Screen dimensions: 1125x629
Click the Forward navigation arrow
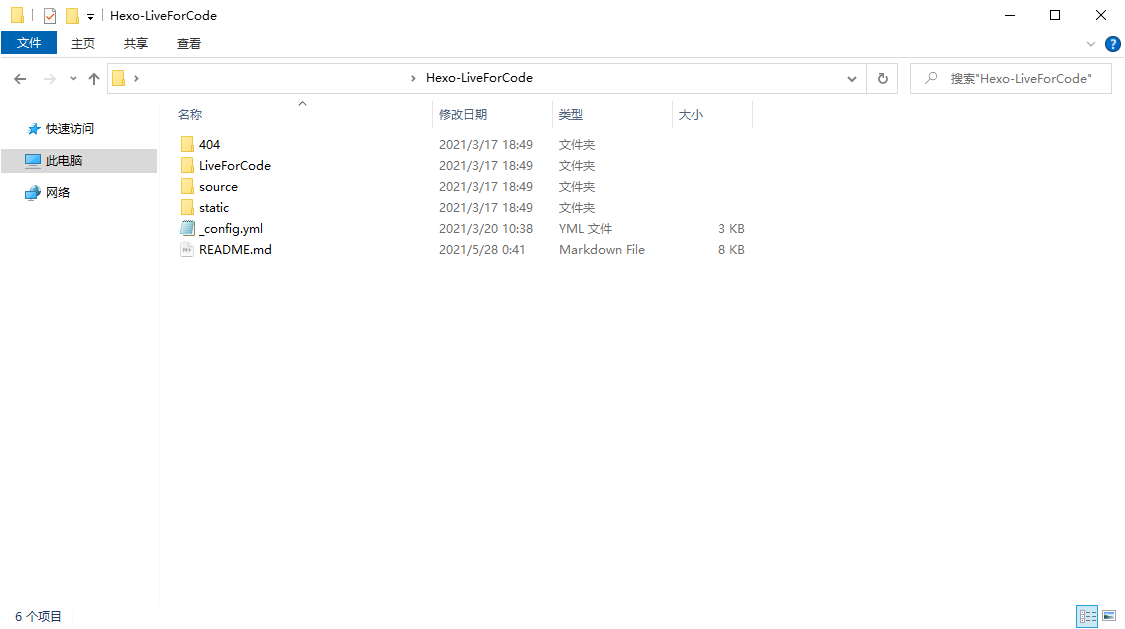pos(50,79)
